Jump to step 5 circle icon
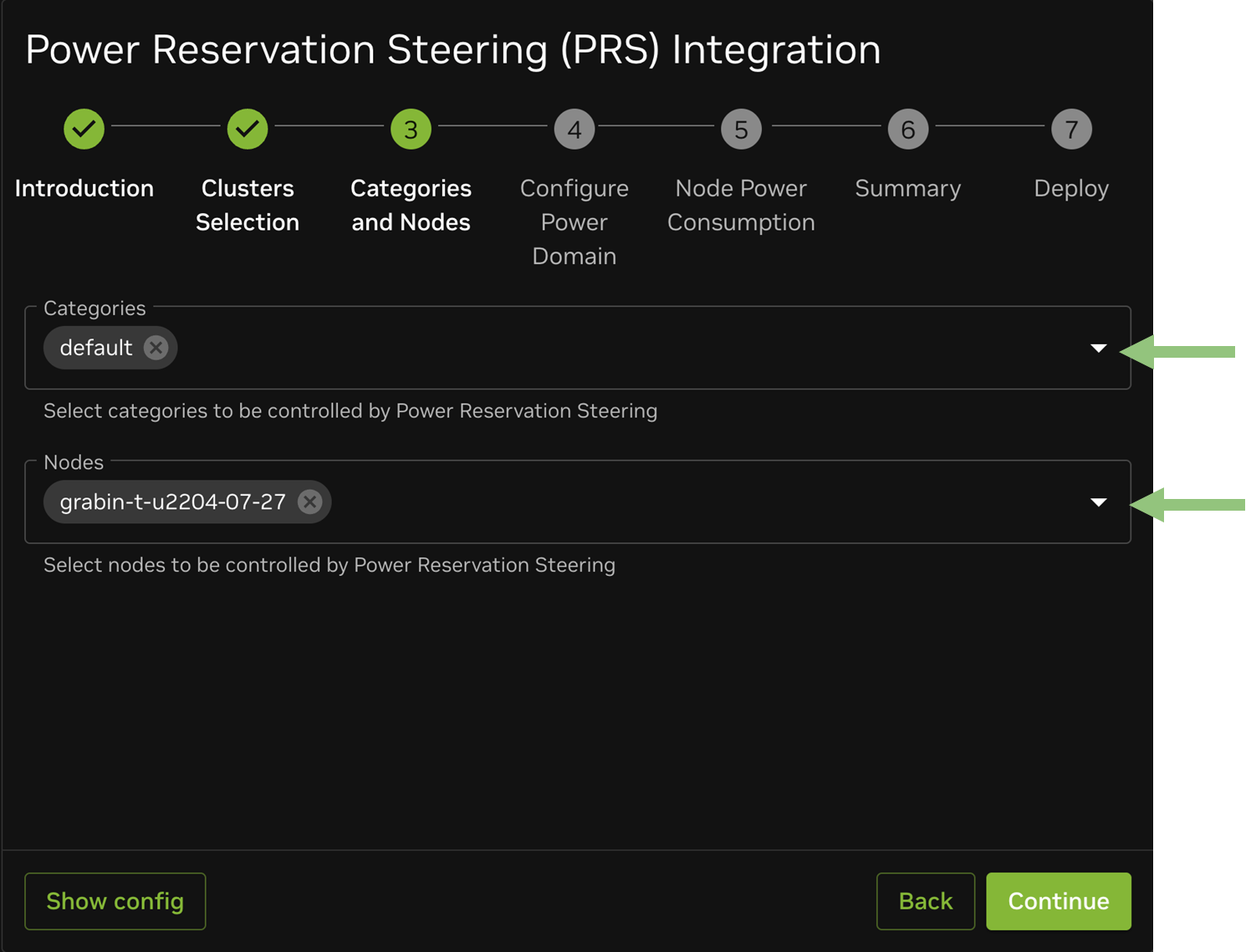This screenshot has width=1251, height=952. tap(741, 130)
